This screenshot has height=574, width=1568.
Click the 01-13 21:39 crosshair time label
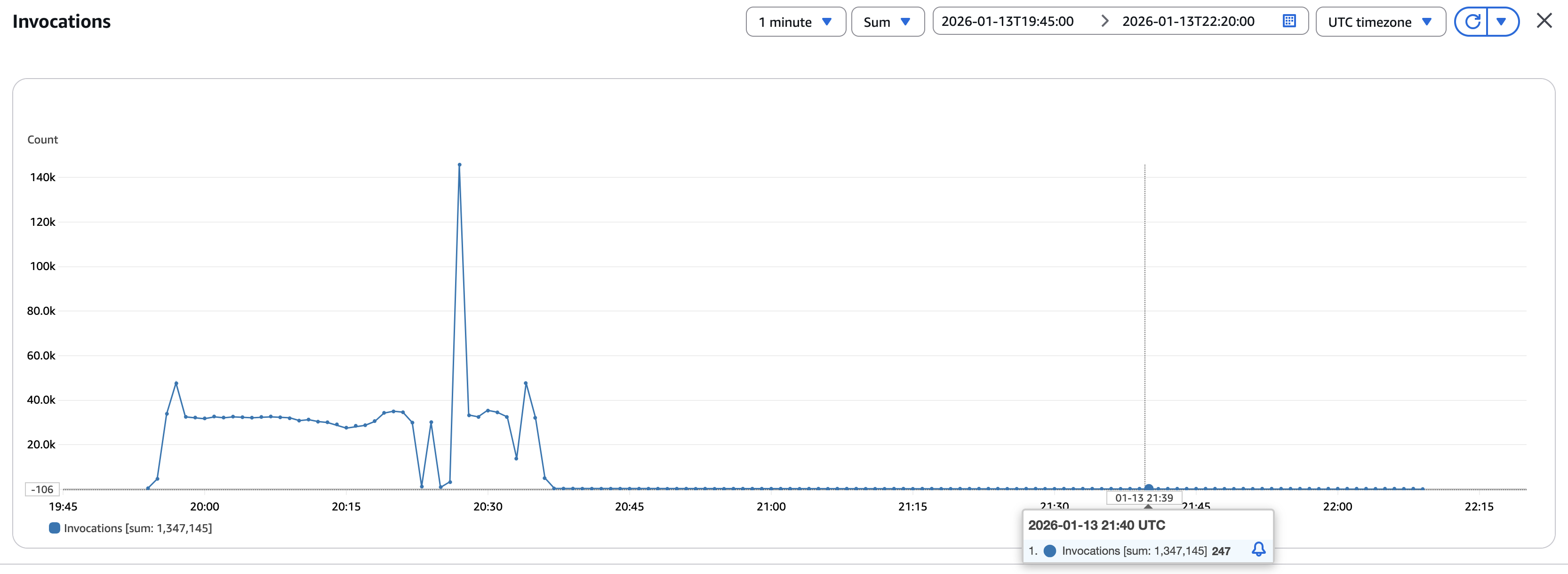1144,498
